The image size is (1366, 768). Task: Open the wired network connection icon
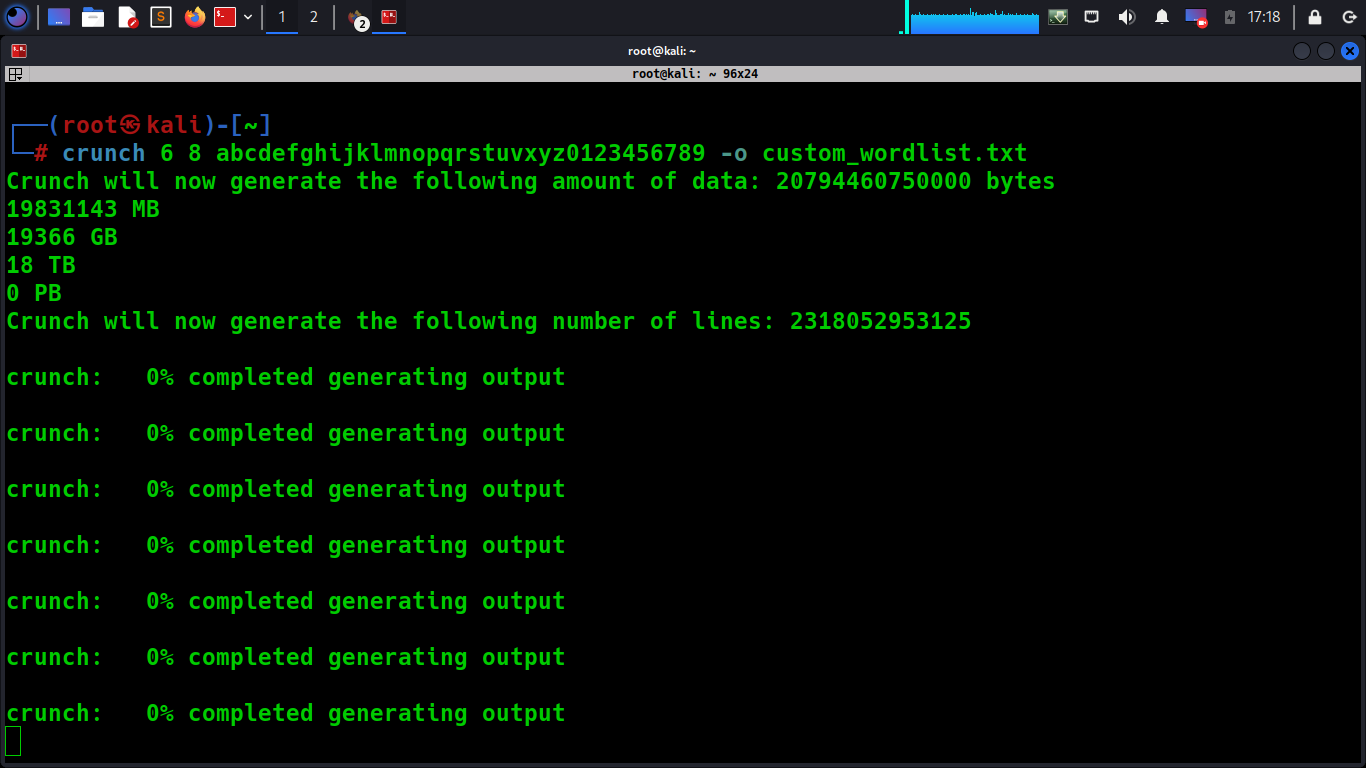click(1092, 17)
